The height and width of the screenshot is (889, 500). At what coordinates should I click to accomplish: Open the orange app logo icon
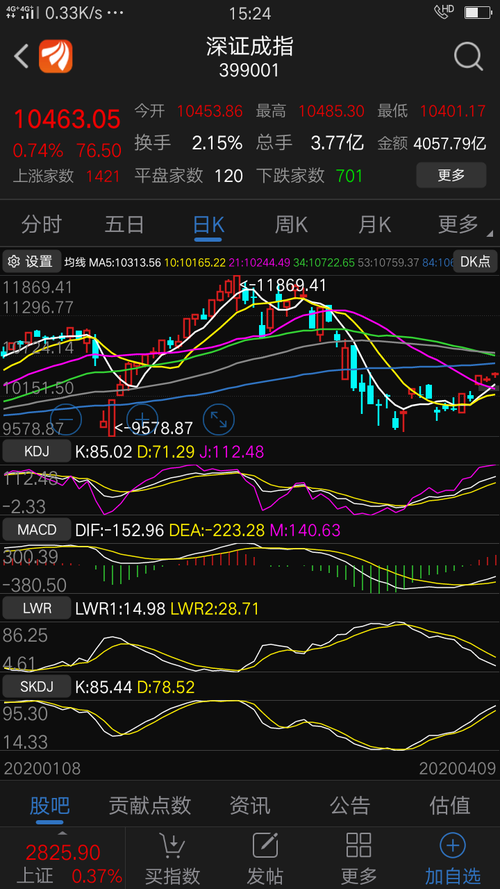56,56
